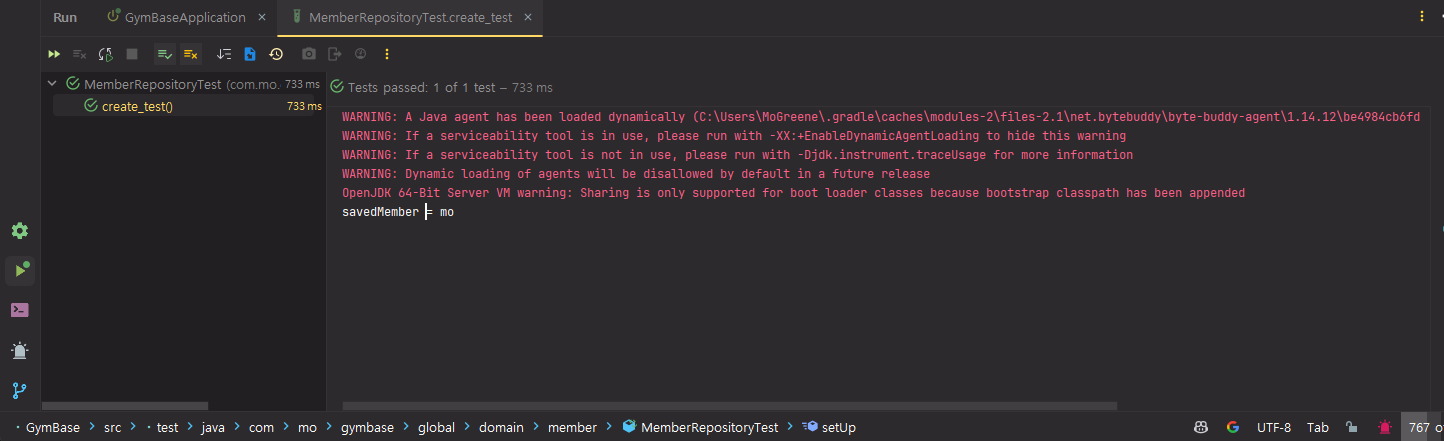Stop the running process with the square icon
Viewport: 1444px width, 441px height.
131,54
